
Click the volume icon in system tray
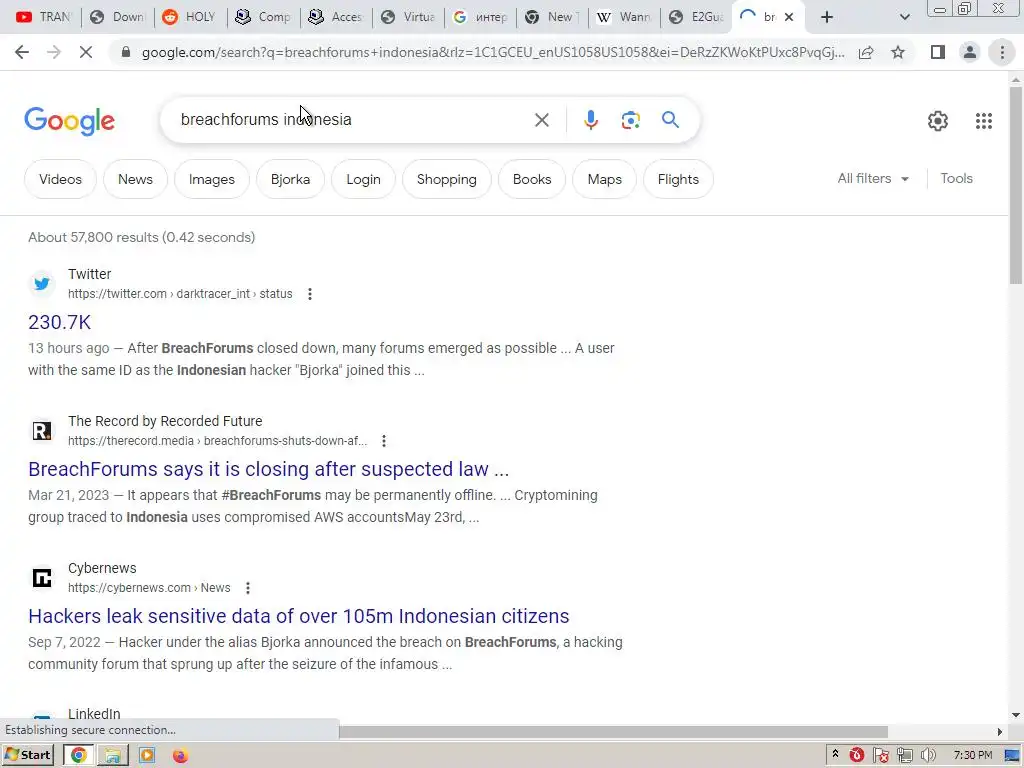pyautogui.click(x=928, y=756)
